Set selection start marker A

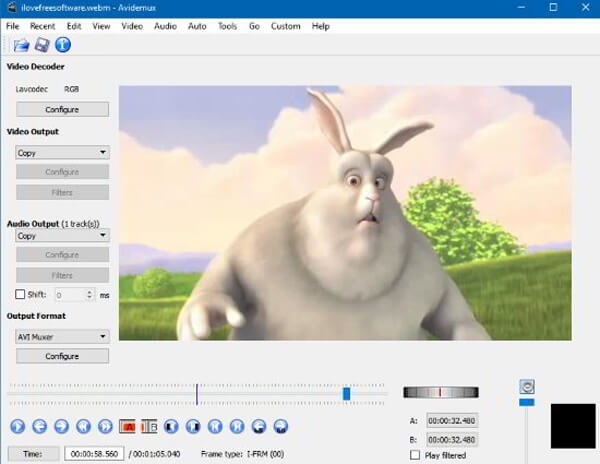(127, 426)
